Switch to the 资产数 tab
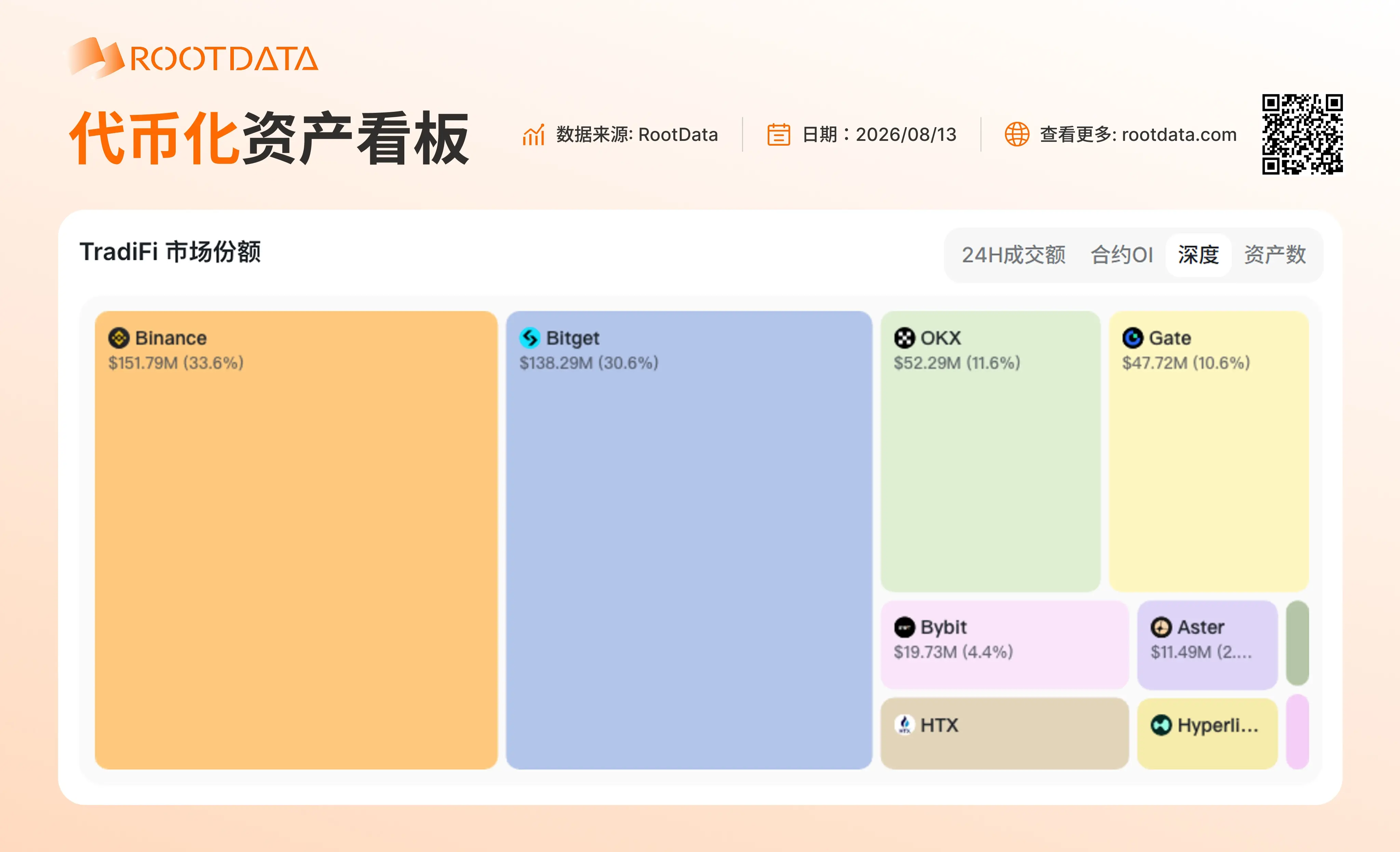1400x852 pixels. (x=1275, y=255)
